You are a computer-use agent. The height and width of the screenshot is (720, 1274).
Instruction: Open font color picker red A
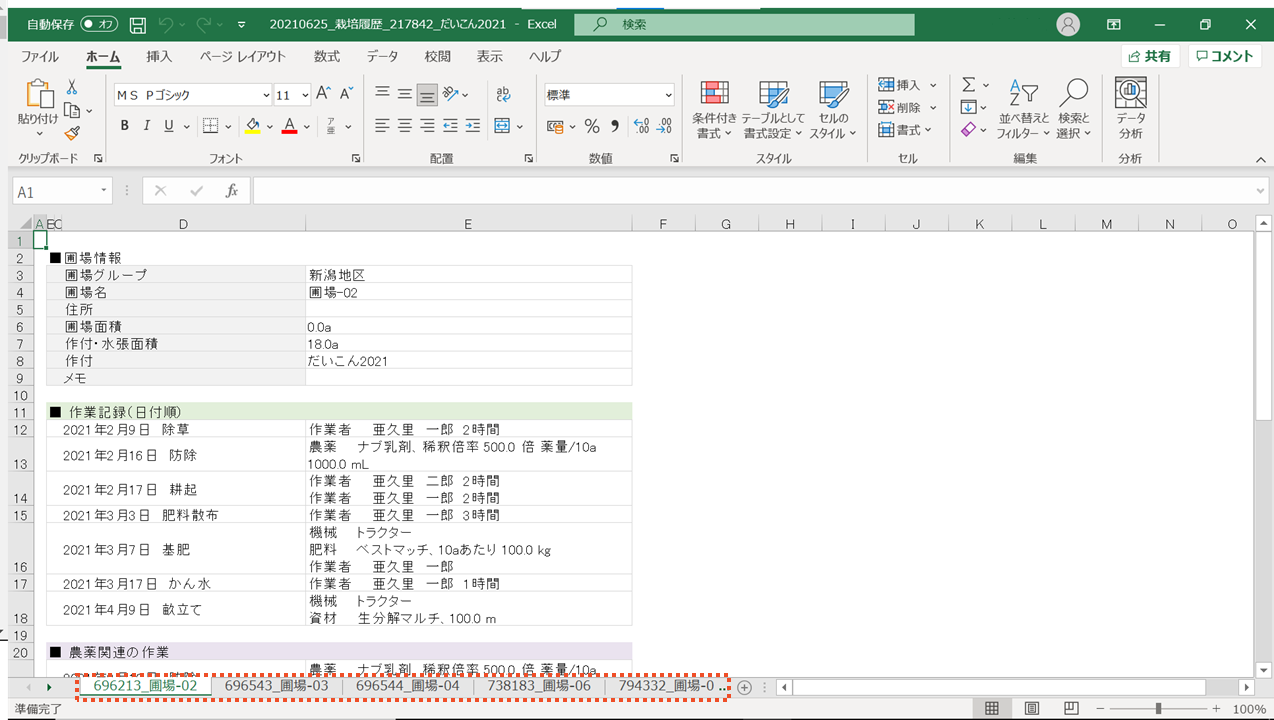tap(289, 126)
